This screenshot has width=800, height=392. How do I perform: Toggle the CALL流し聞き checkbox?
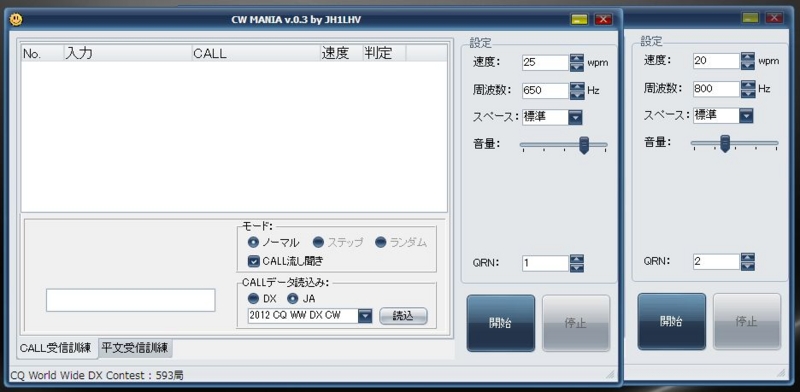[254, 261]
